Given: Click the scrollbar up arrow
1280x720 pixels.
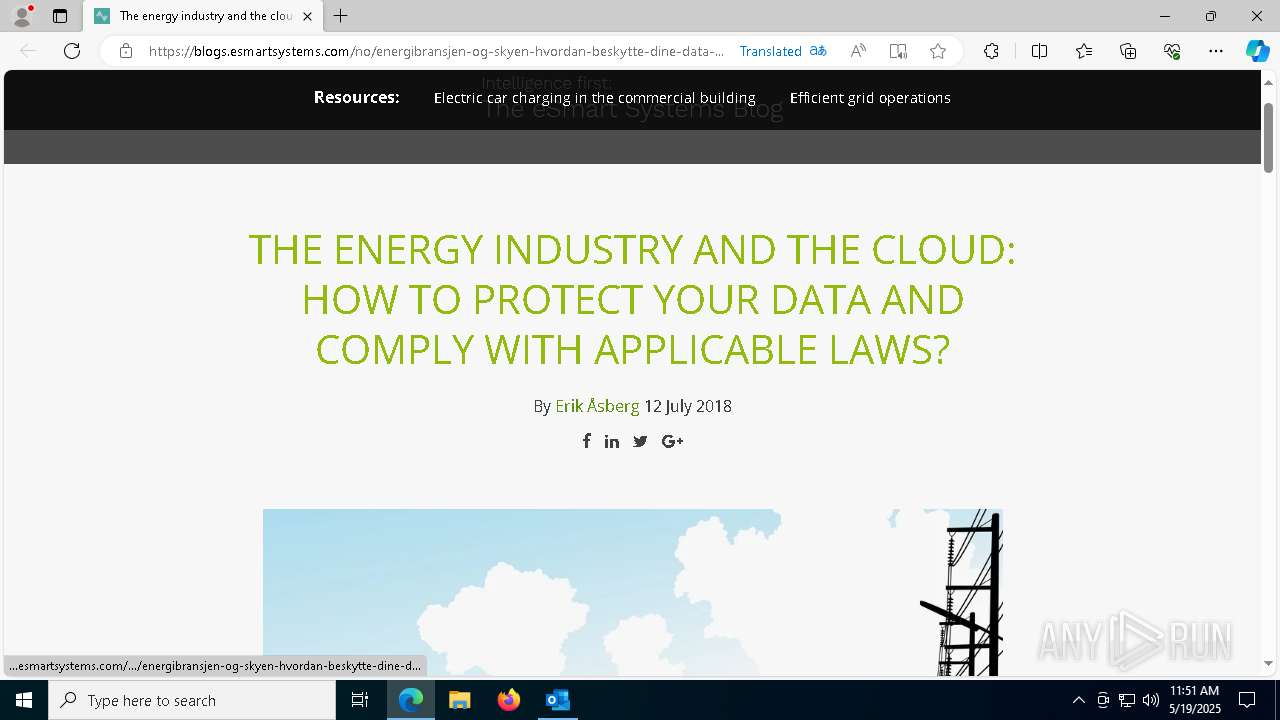Looking at the screenshot, I should coord(1268,82).
